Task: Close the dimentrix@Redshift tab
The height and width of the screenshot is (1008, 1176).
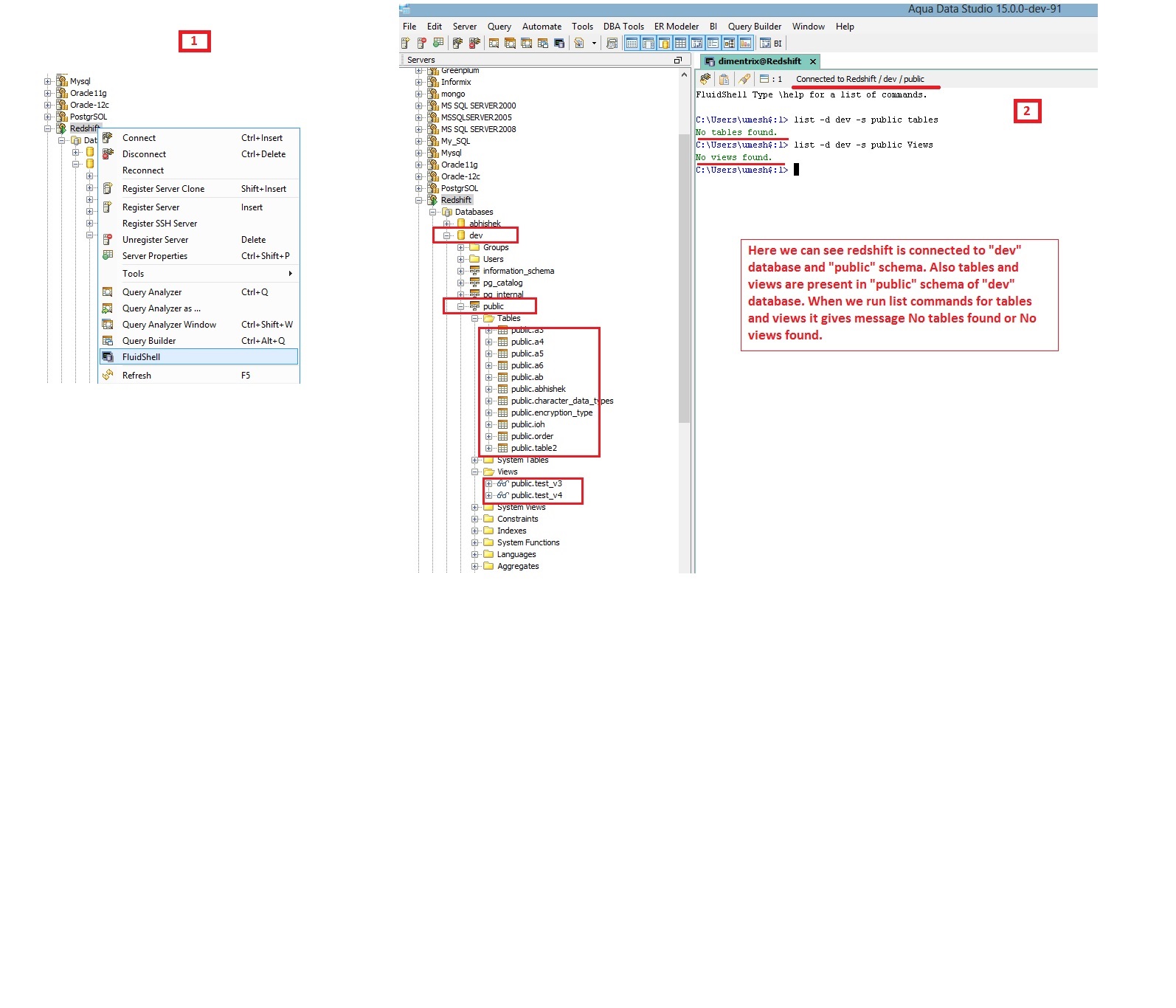Action: coord(813,62)
